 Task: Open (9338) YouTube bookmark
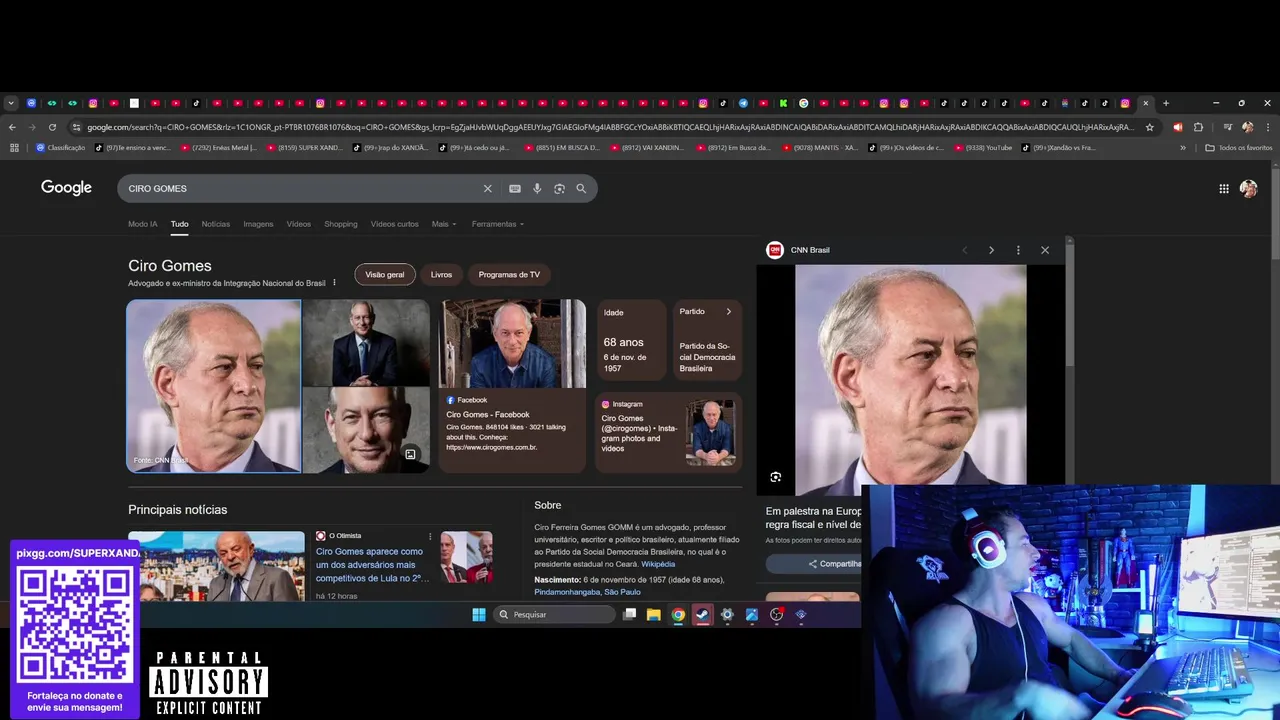(982, 148)
